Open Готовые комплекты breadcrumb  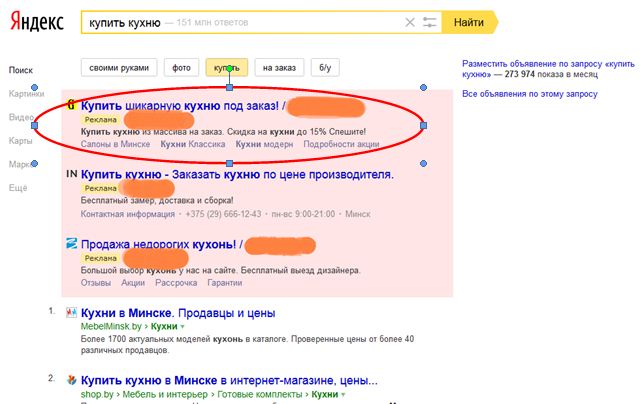click(260, 394)
